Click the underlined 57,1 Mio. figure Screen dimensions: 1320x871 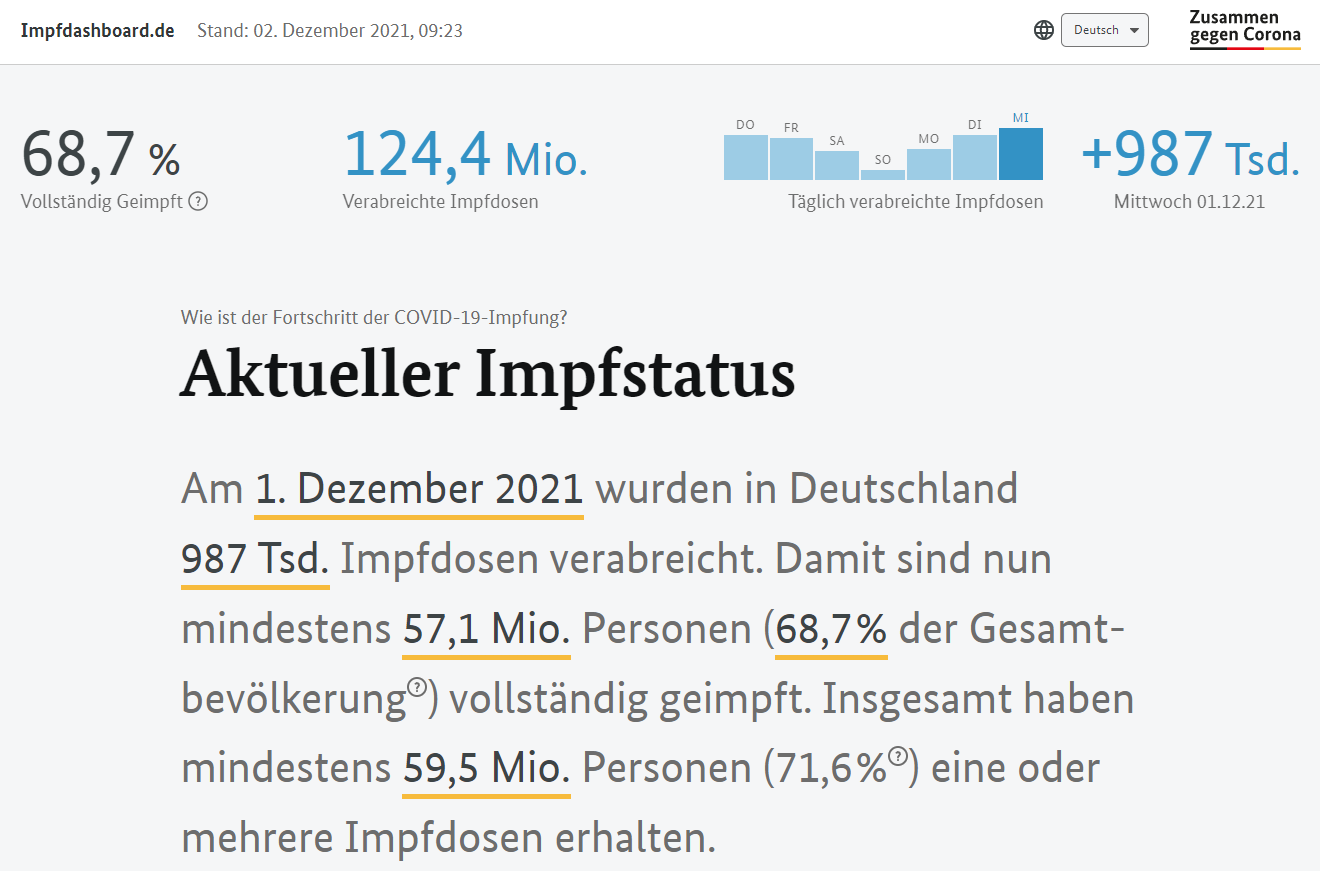click(486, 629)
